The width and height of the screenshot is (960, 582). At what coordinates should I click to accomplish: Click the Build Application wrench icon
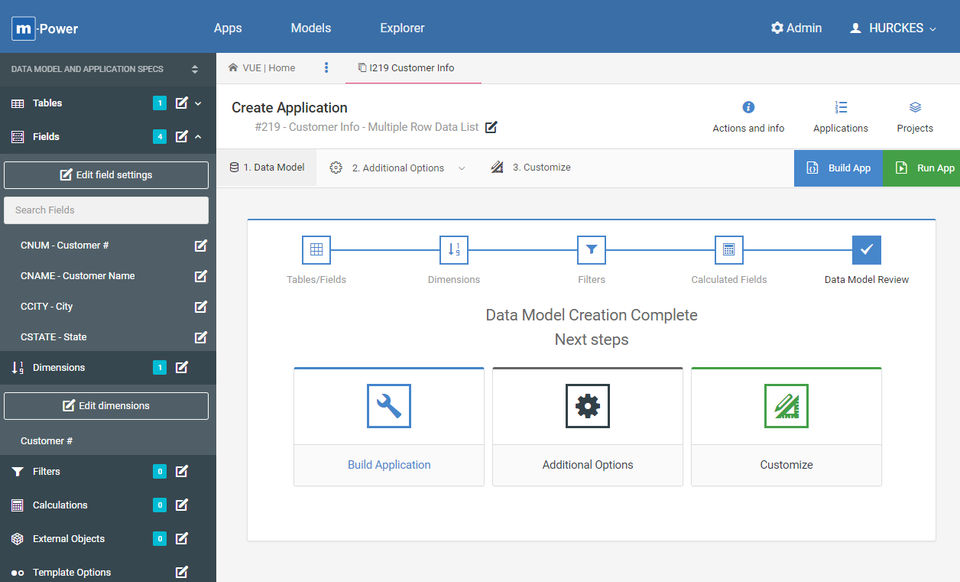point(389,406)
